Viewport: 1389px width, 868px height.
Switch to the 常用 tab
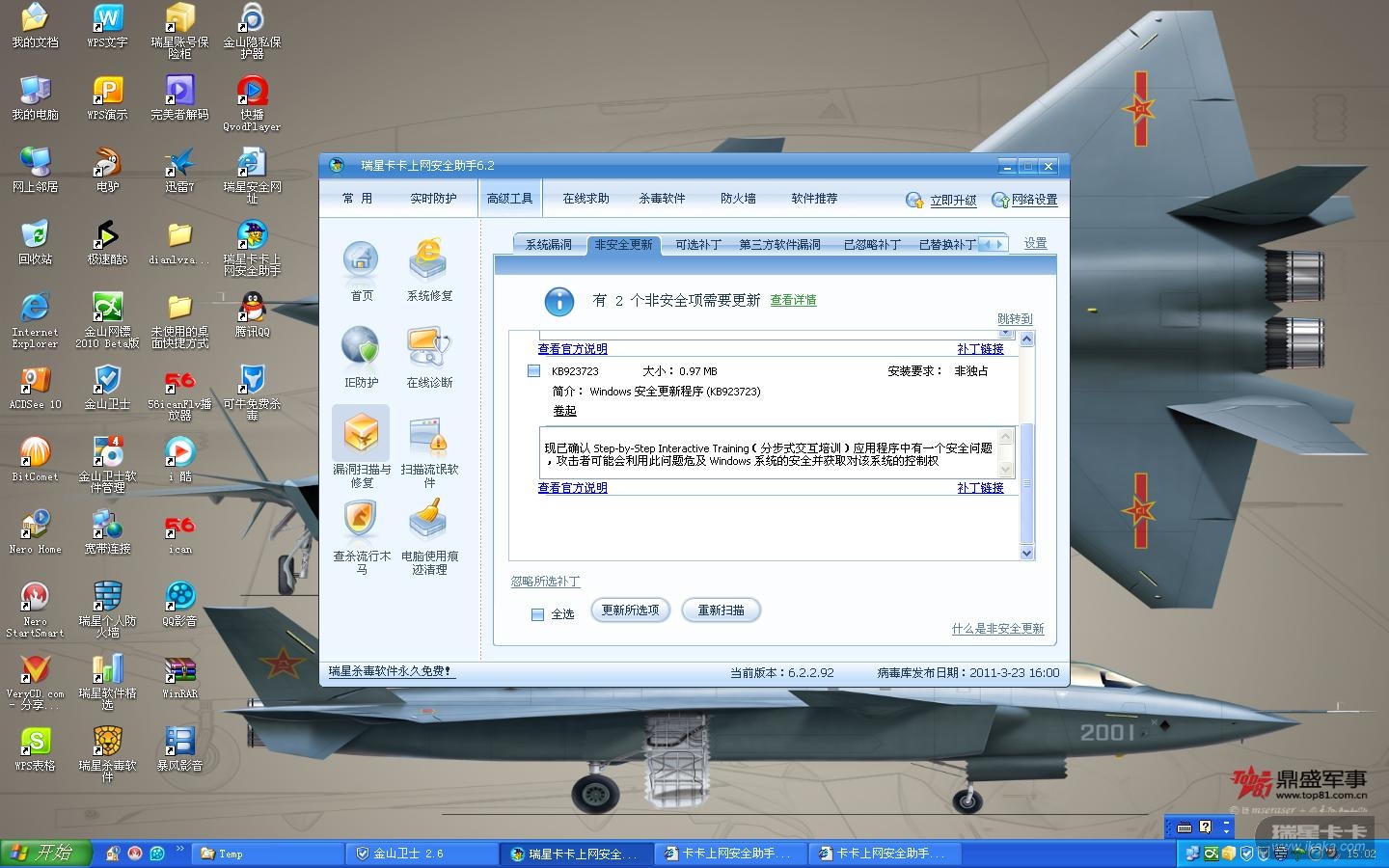point(357,199)
